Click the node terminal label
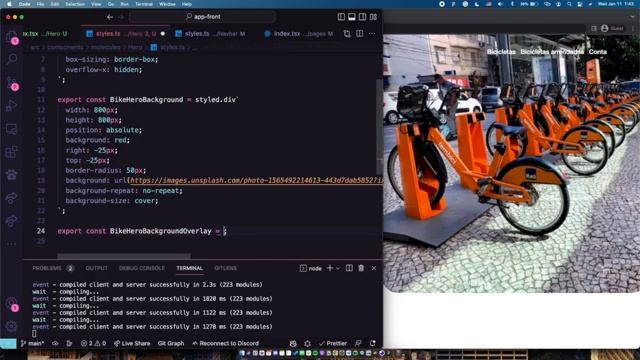640x360 pixels. click(311, 268)
